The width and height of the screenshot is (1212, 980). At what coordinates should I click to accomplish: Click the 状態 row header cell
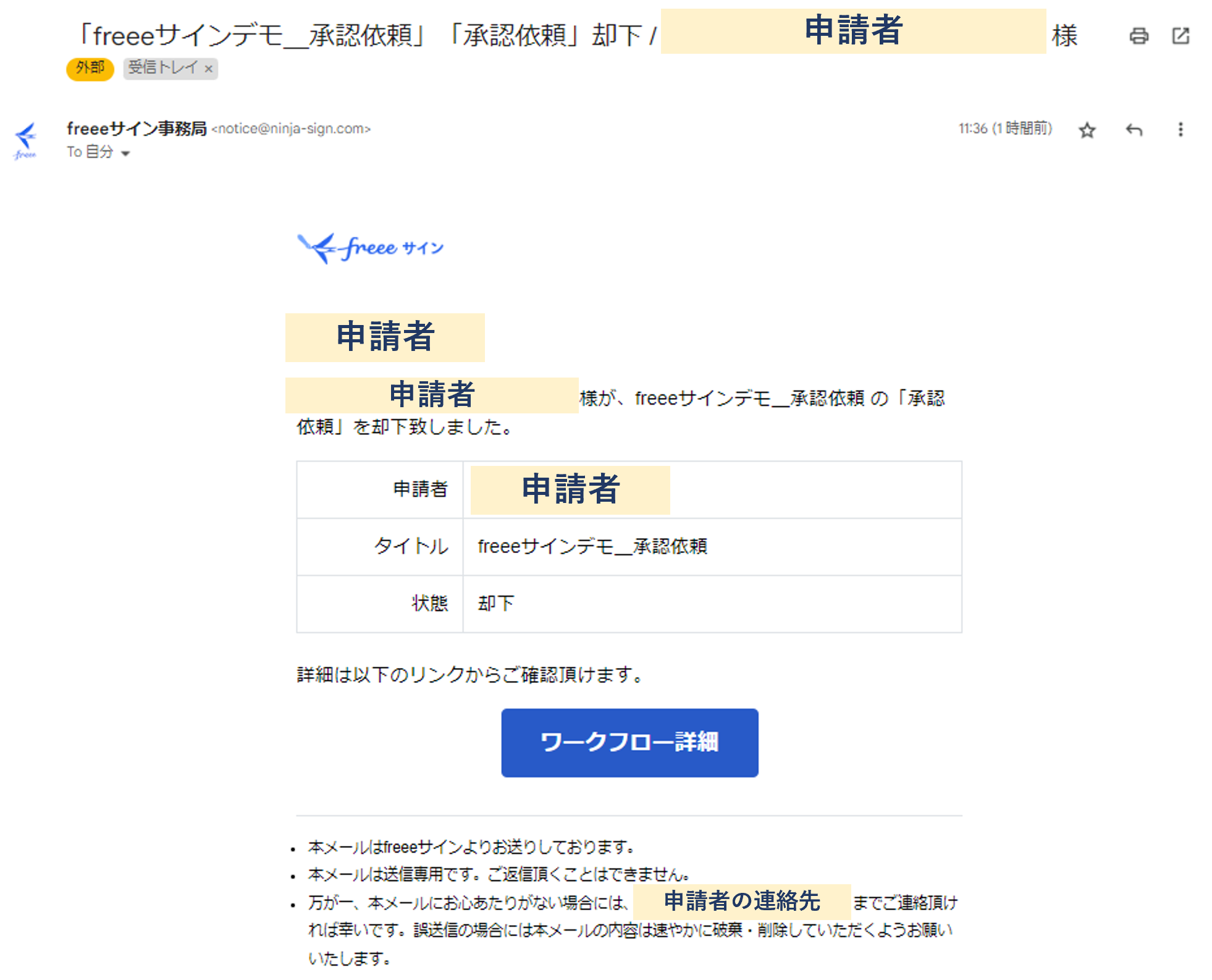click(x=380, y=604)
